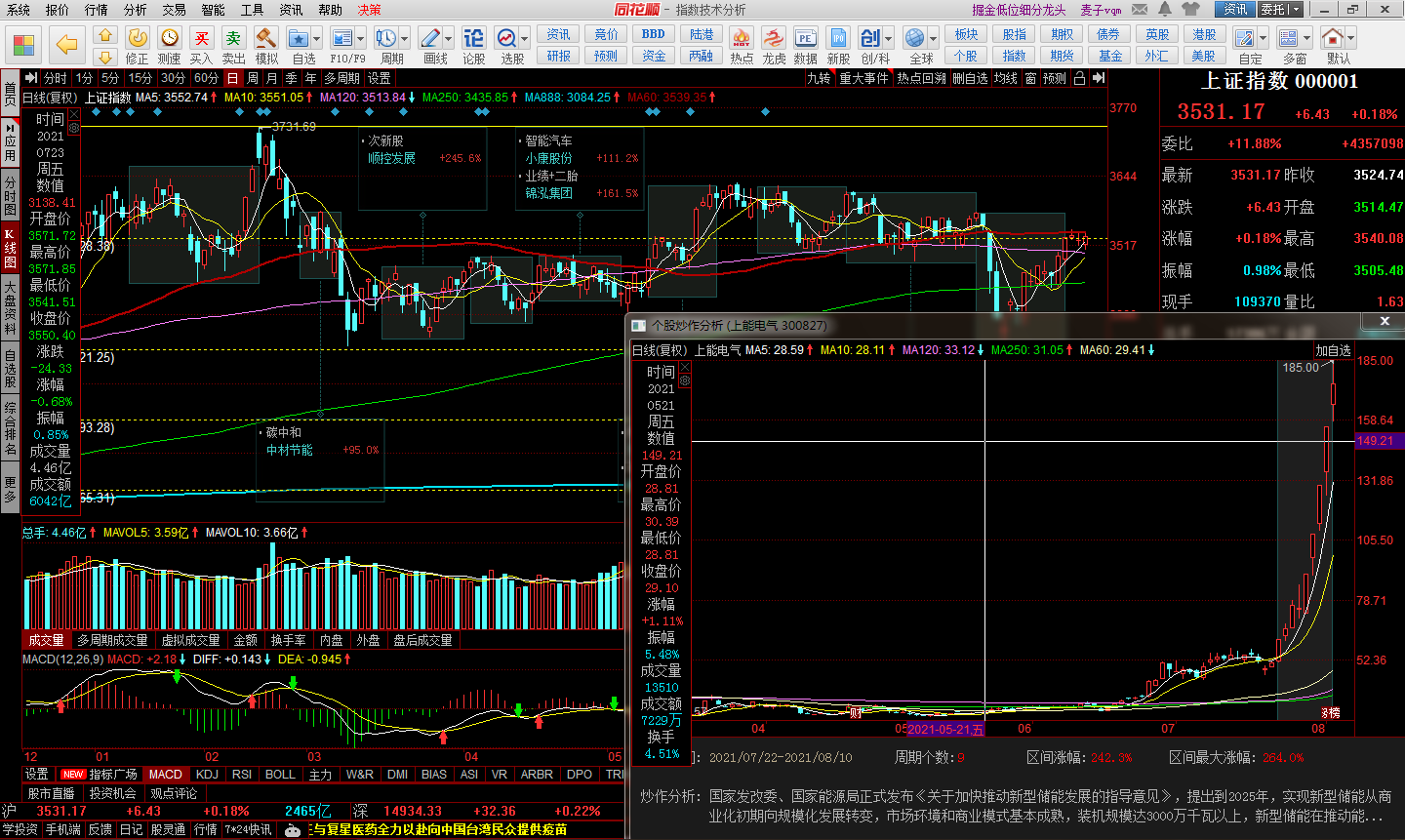This screenshot has width=1405, height=840.
Task: Open the 全球 global markets globe icon
Action: coord(915,38)
